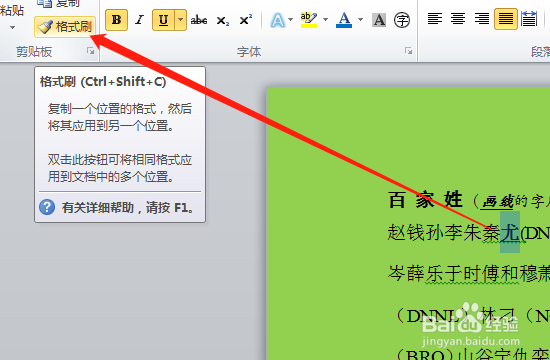Open Clipboard pane dialog launcher
Viewport: 550px width, 360px height.
coord(91,51)
